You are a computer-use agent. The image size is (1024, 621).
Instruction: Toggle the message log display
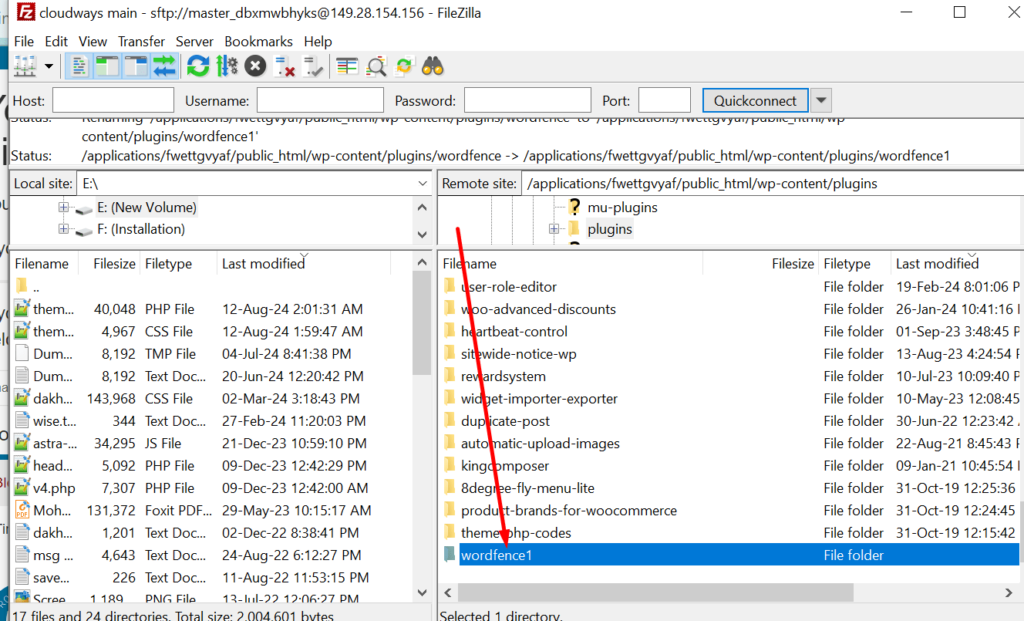tap(77, 67)
